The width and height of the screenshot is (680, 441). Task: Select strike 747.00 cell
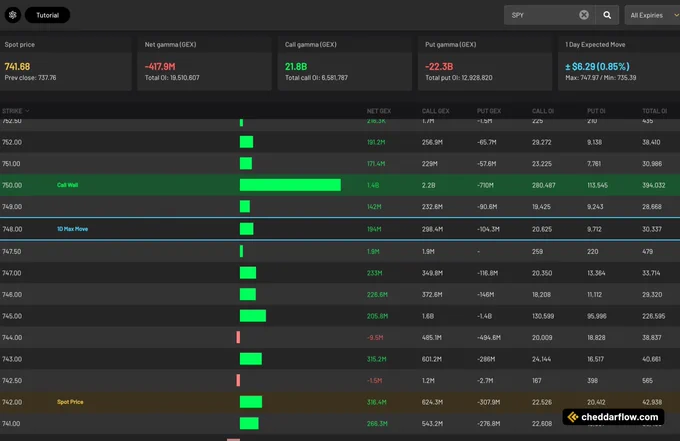tap(12, 273)
